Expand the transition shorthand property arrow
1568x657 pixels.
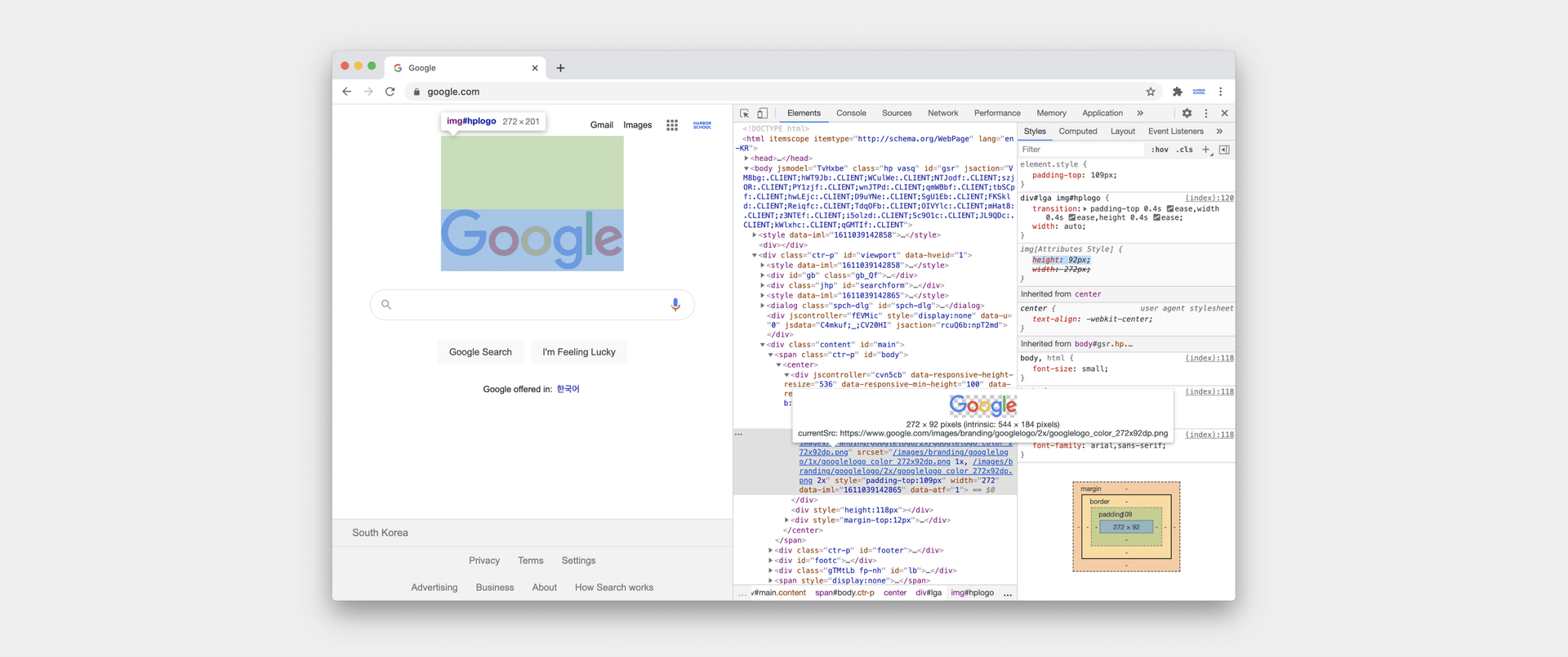[x=1085, y=208]
